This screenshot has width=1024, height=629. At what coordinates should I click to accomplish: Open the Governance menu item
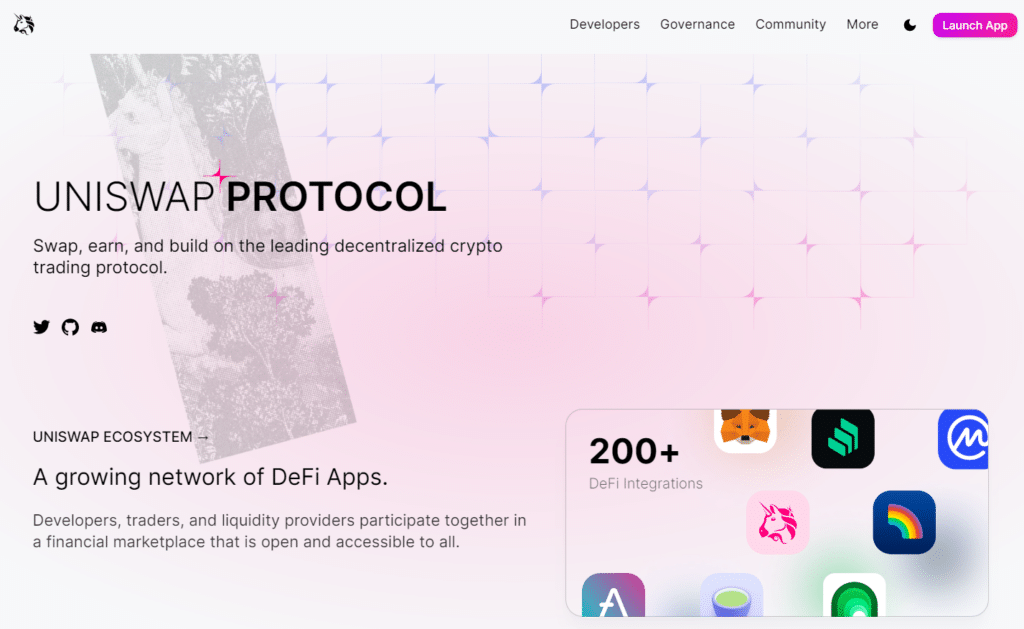[x=697, y=24]
